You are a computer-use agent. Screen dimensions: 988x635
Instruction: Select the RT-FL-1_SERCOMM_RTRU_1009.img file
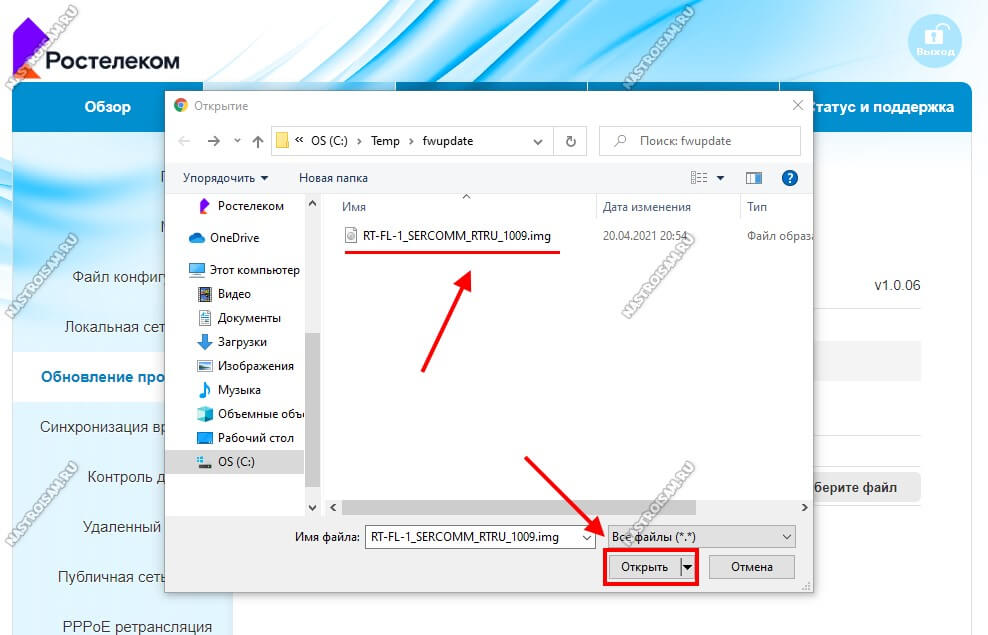point(455,236)
